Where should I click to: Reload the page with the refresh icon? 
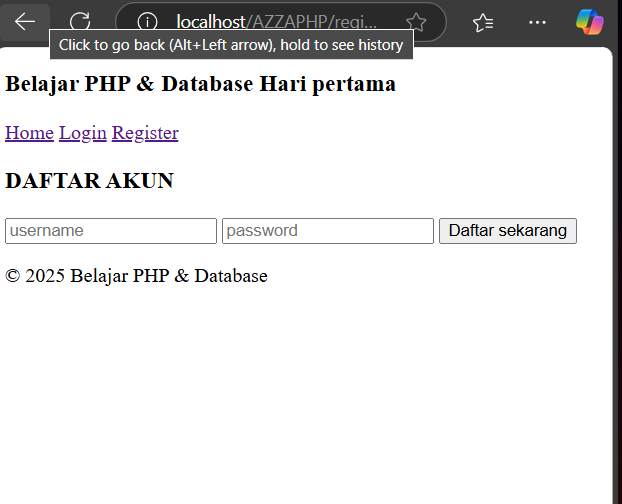coord(80,21)
